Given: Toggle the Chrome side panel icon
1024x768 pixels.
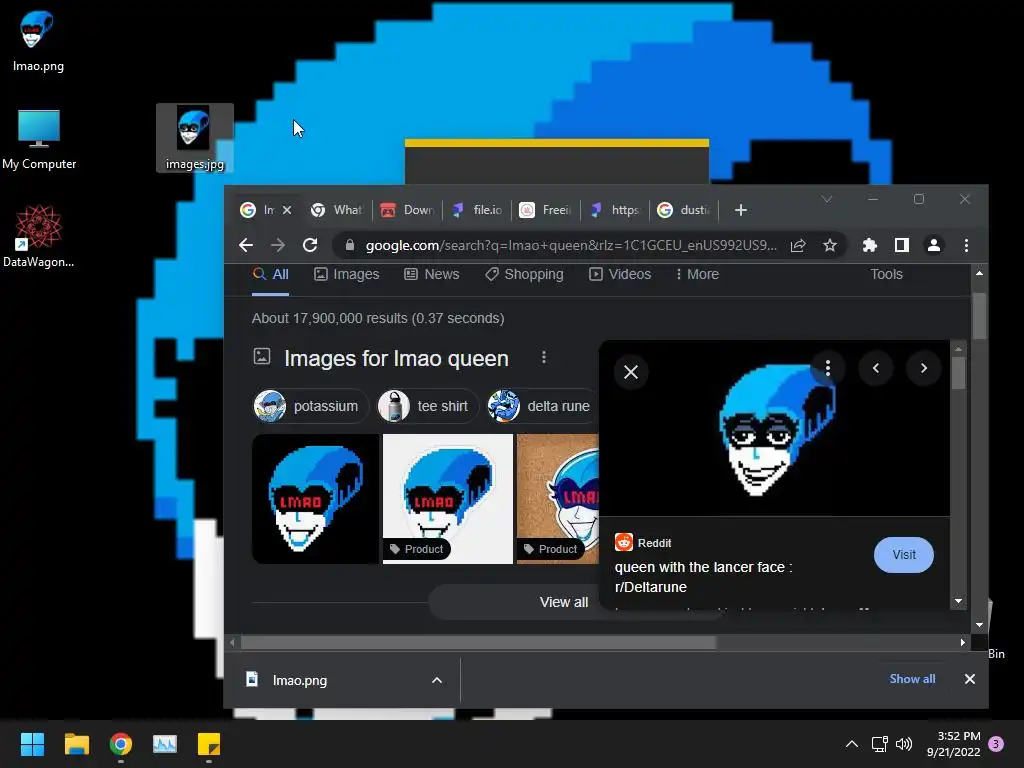Looking at the screenshot, I should pos(902,246).
